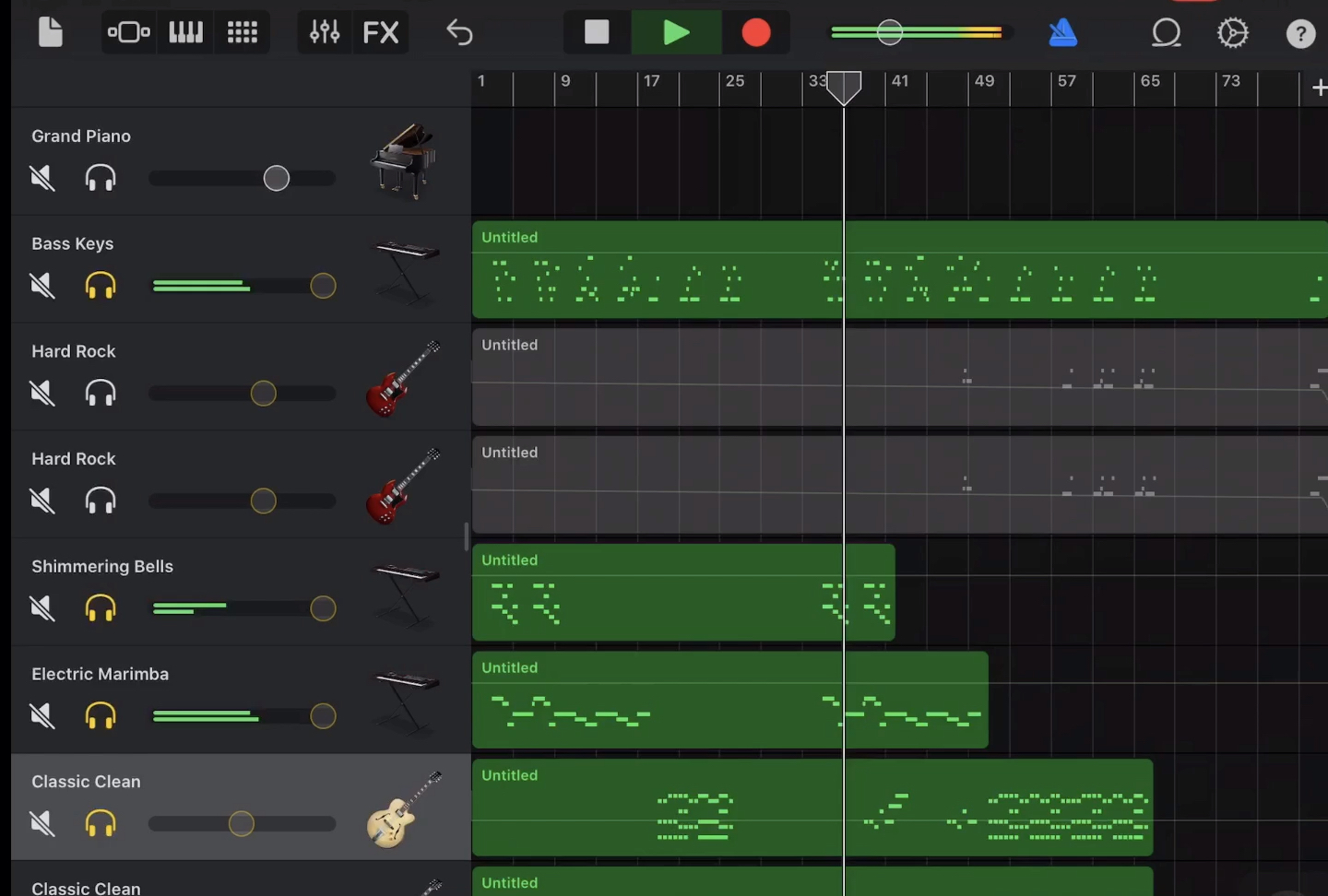This screenshot has height=896, width=1328.
Task: Select the Bass Keys keyboard icon
Action: 404,272
